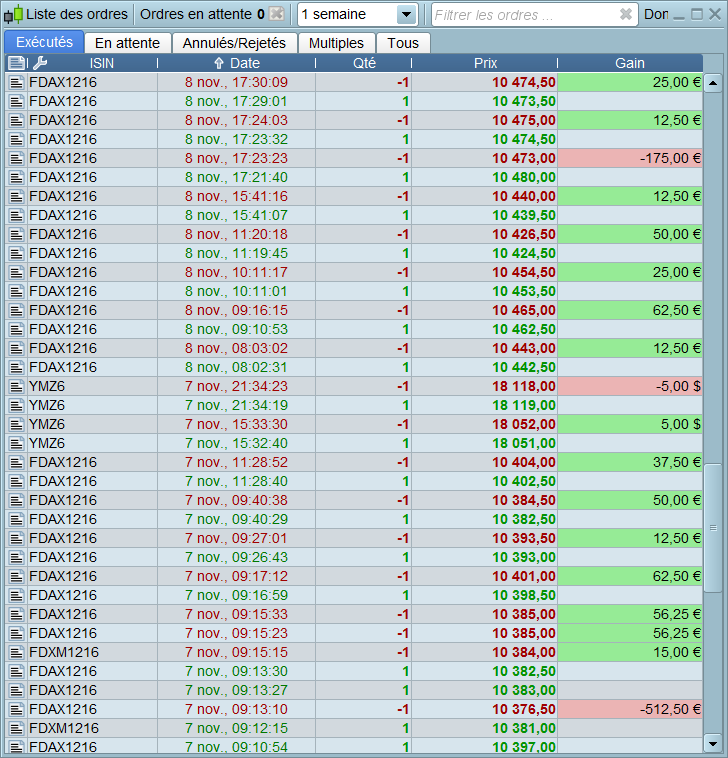Click the wrench settings icon in the header
The image size is (728, 758).
point(40,63)
